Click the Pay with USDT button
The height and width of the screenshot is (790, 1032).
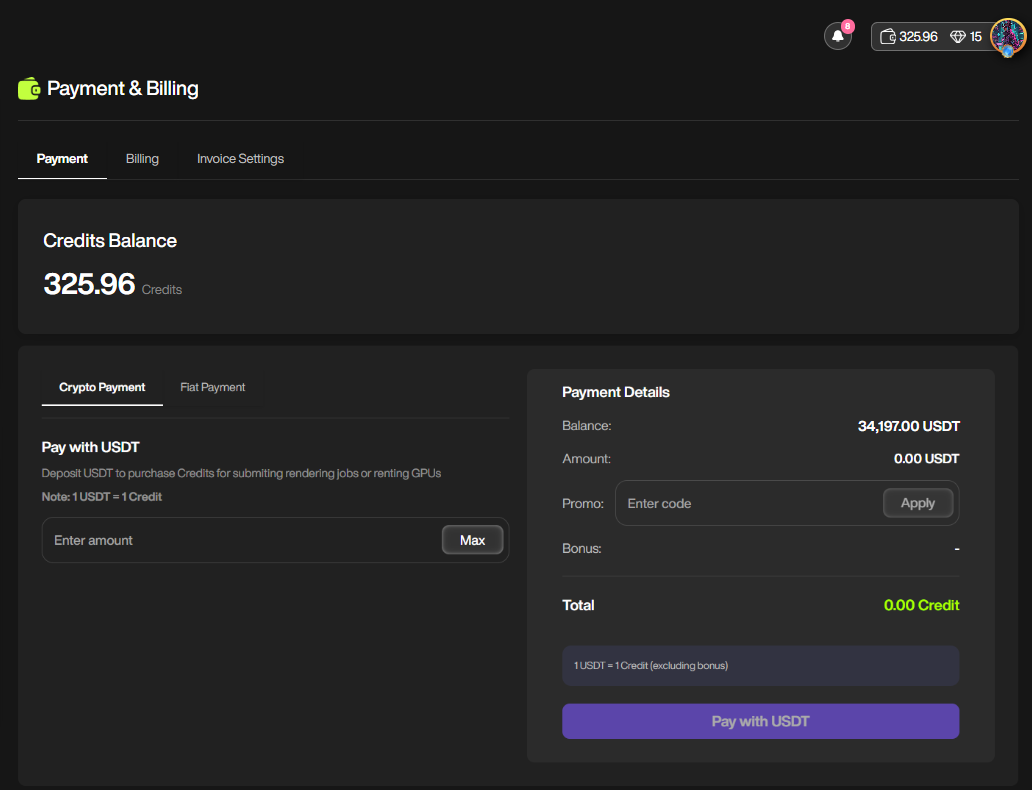pyautogui.click(x=760, y=721)
